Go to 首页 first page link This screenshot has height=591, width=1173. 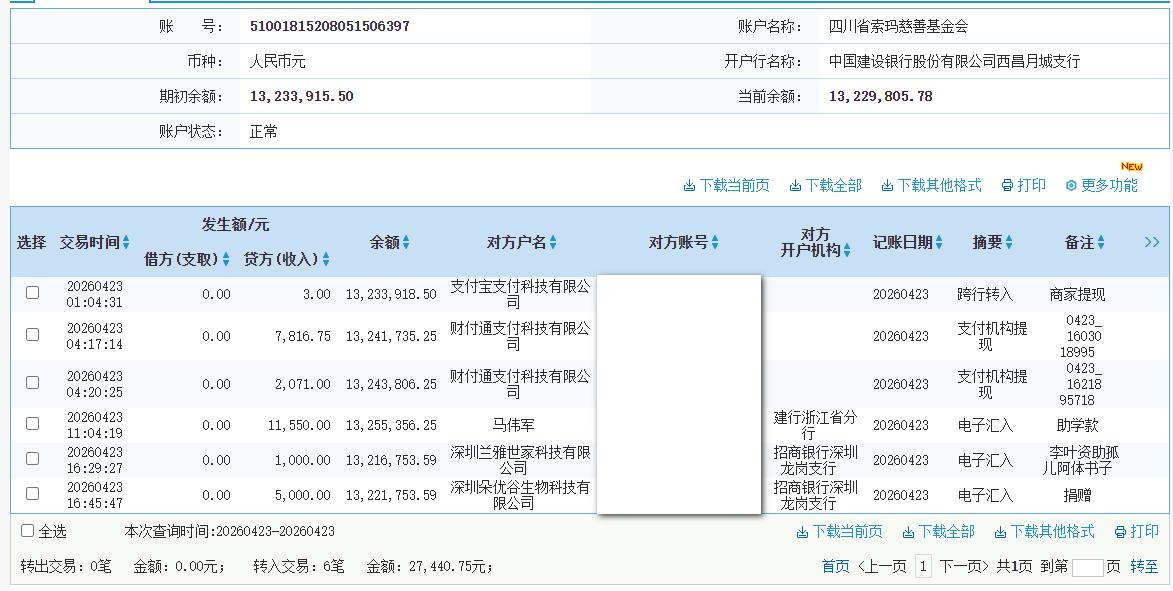835,567
